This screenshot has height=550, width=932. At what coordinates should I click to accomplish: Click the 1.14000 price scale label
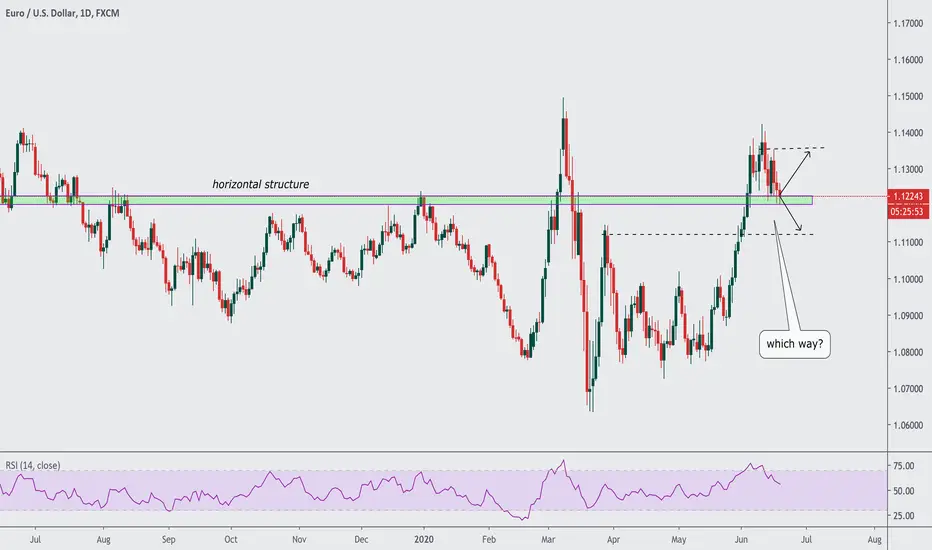(x=908, y=133)
